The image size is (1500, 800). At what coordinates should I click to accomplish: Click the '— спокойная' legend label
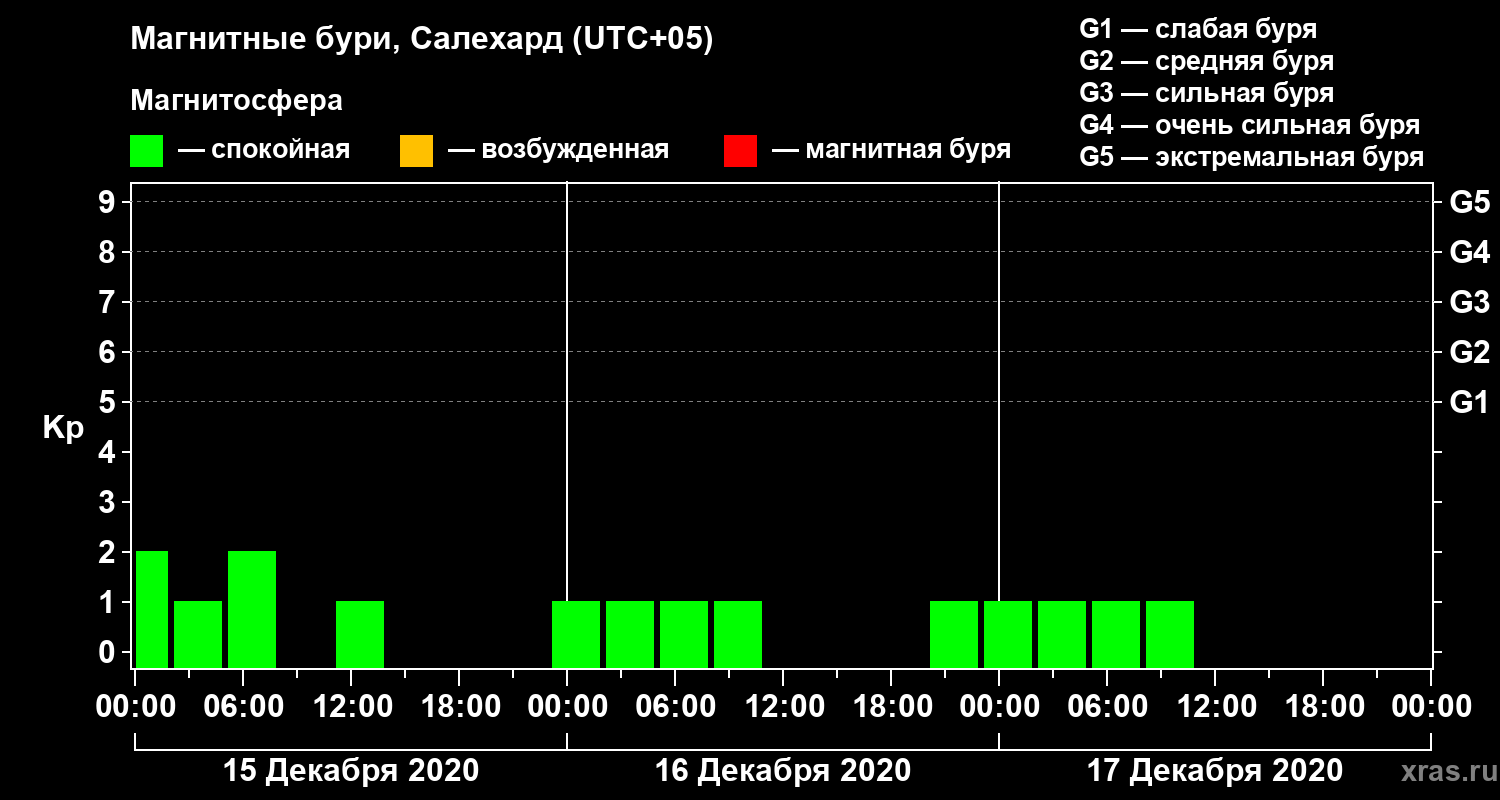[x=264, y=150]
